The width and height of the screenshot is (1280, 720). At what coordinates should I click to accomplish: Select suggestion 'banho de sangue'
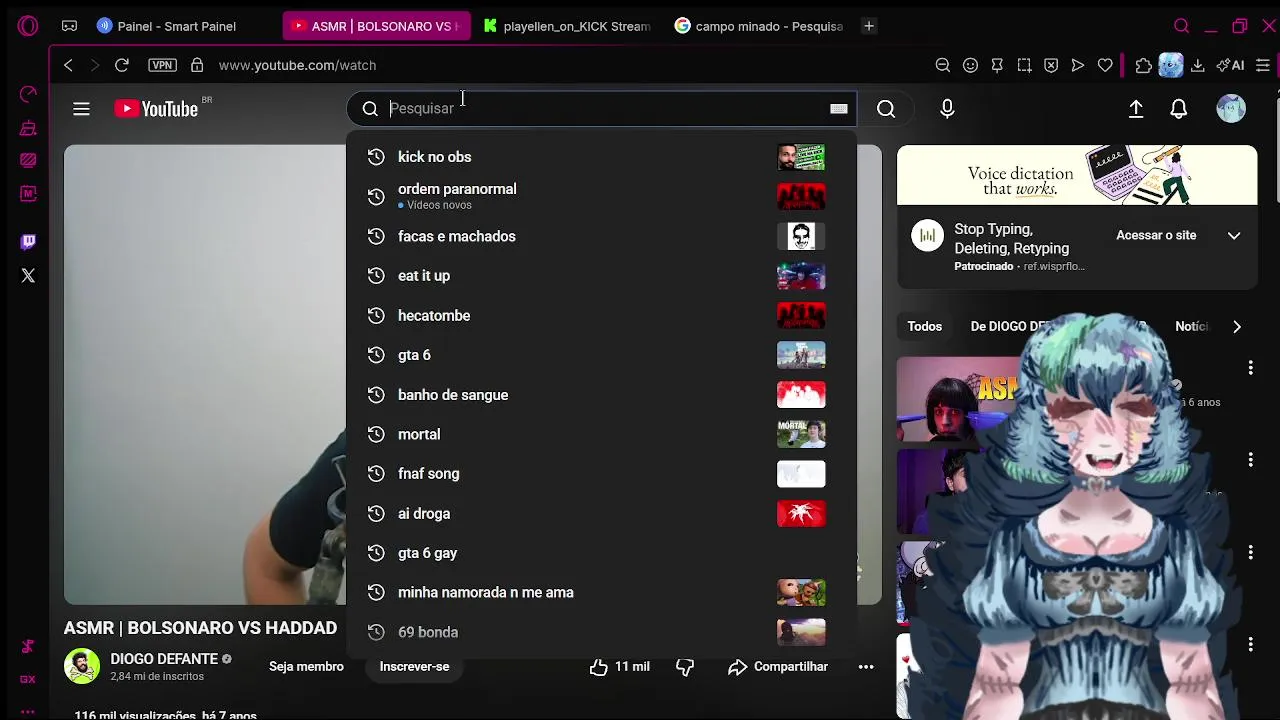coord(601,395)
